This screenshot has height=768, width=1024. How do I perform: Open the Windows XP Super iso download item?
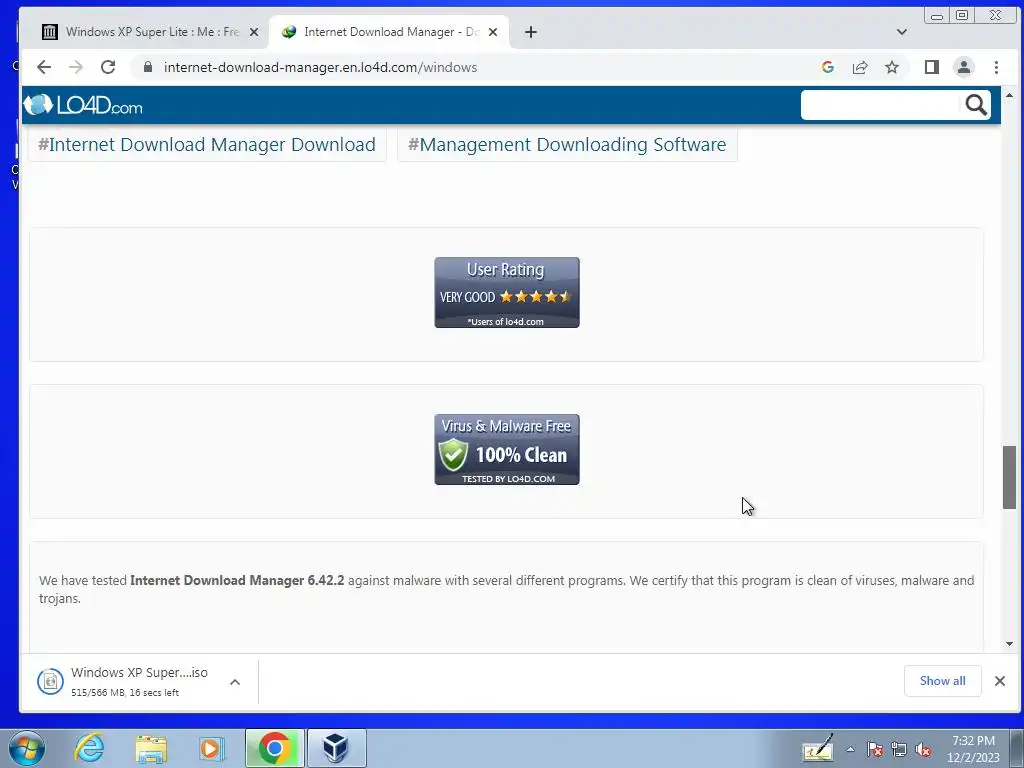tap(124, 681)
